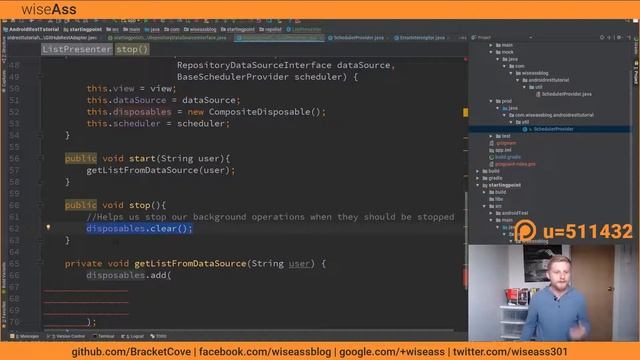Switch to RepositoryDataSourceInterface.java editor tab

click(167, 38)
